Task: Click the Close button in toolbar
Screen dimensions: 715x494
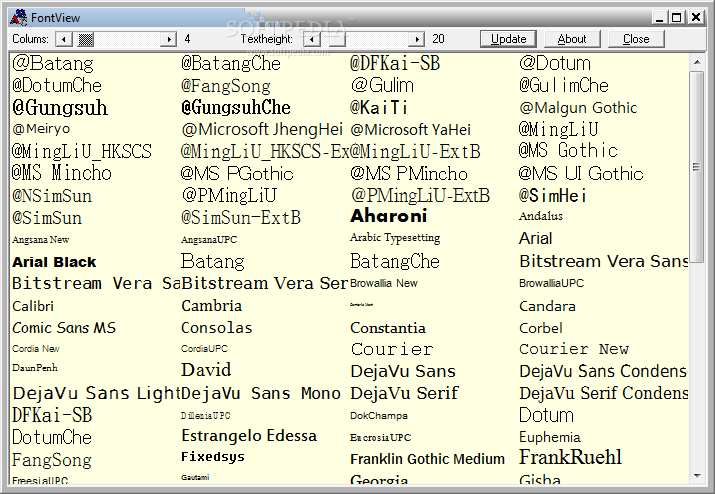Action: [636, 39]
